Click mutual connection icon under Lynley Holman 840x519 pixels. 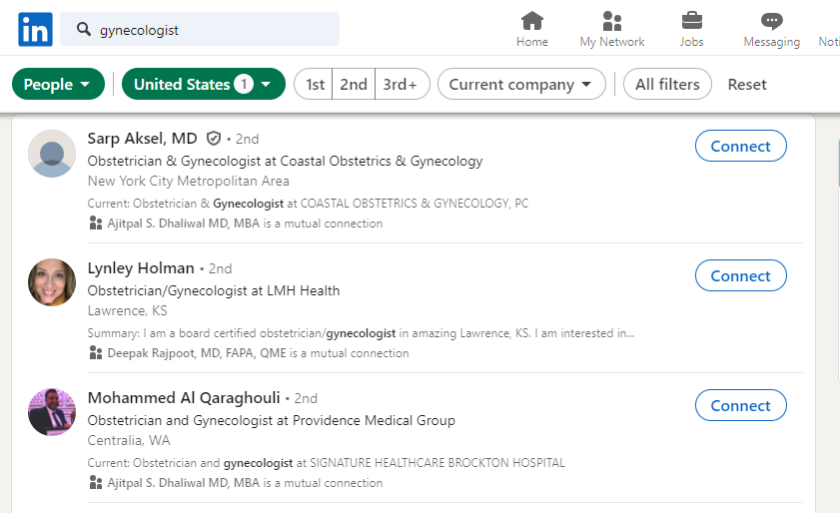[x=95, y=353]
